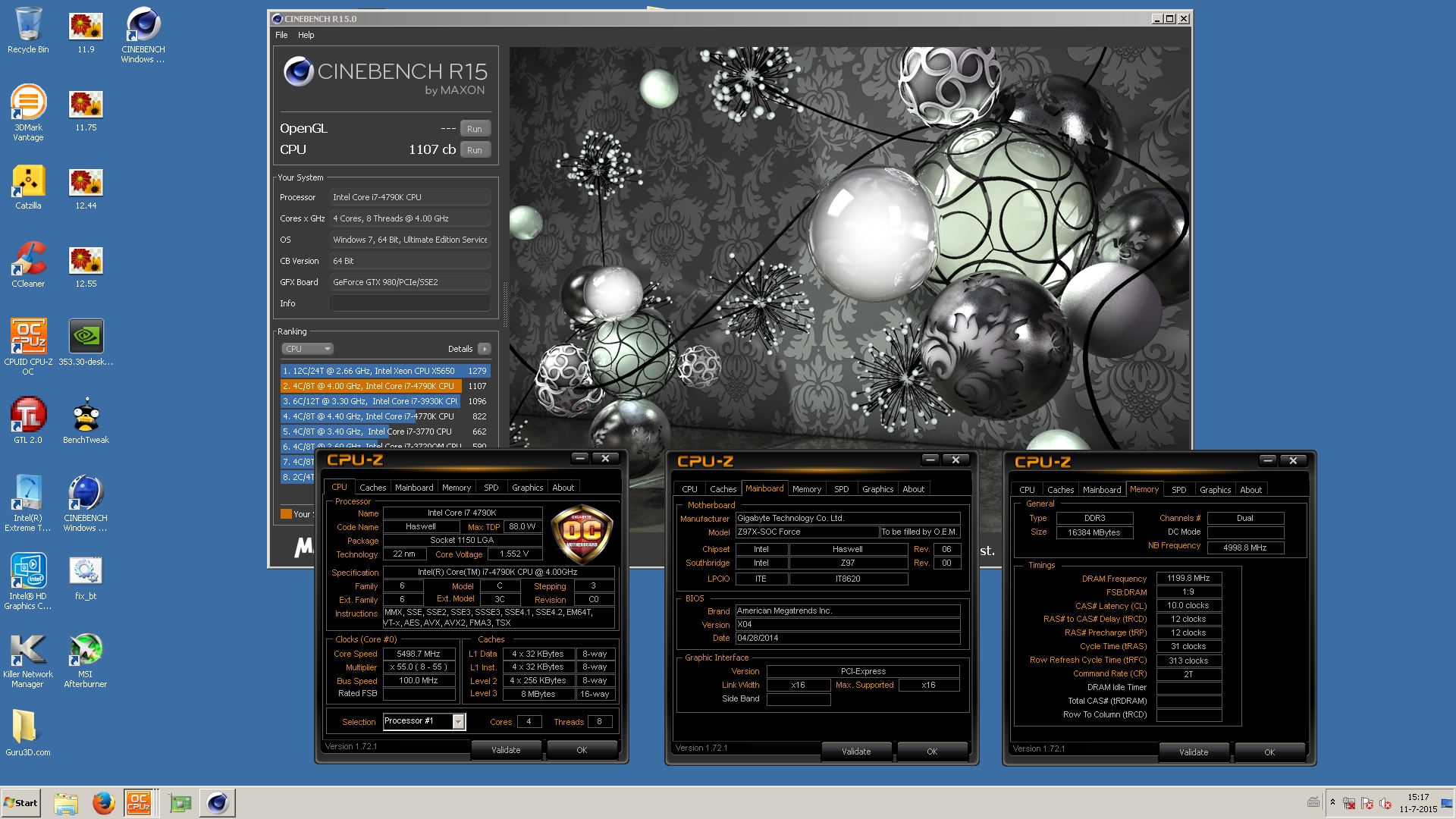Launch 3DMark Vantage desktop icon

point(28,113)
